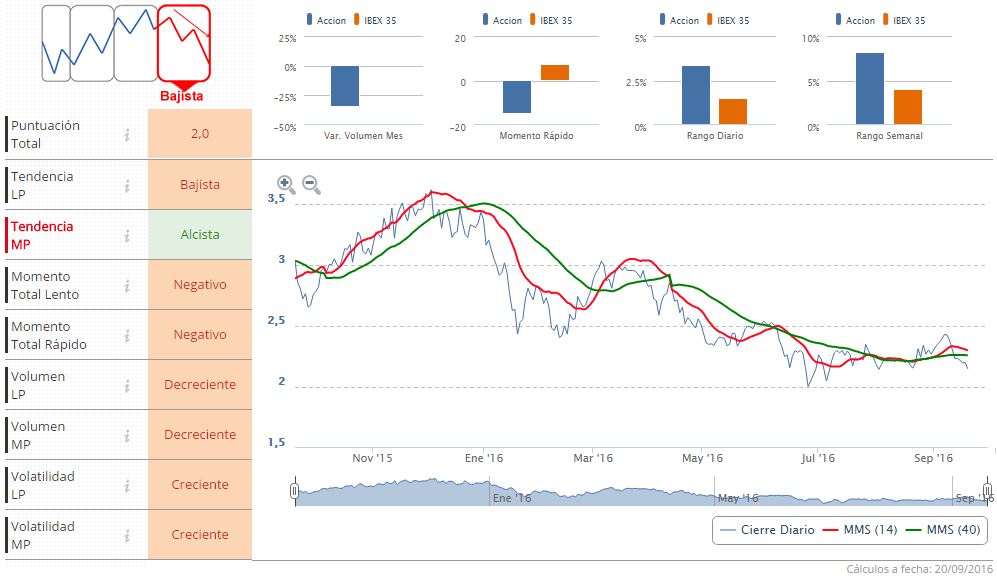Select the Momento Total Rápido row
The height and width of the screenshot is (579, 997).
tap(128, 335)
